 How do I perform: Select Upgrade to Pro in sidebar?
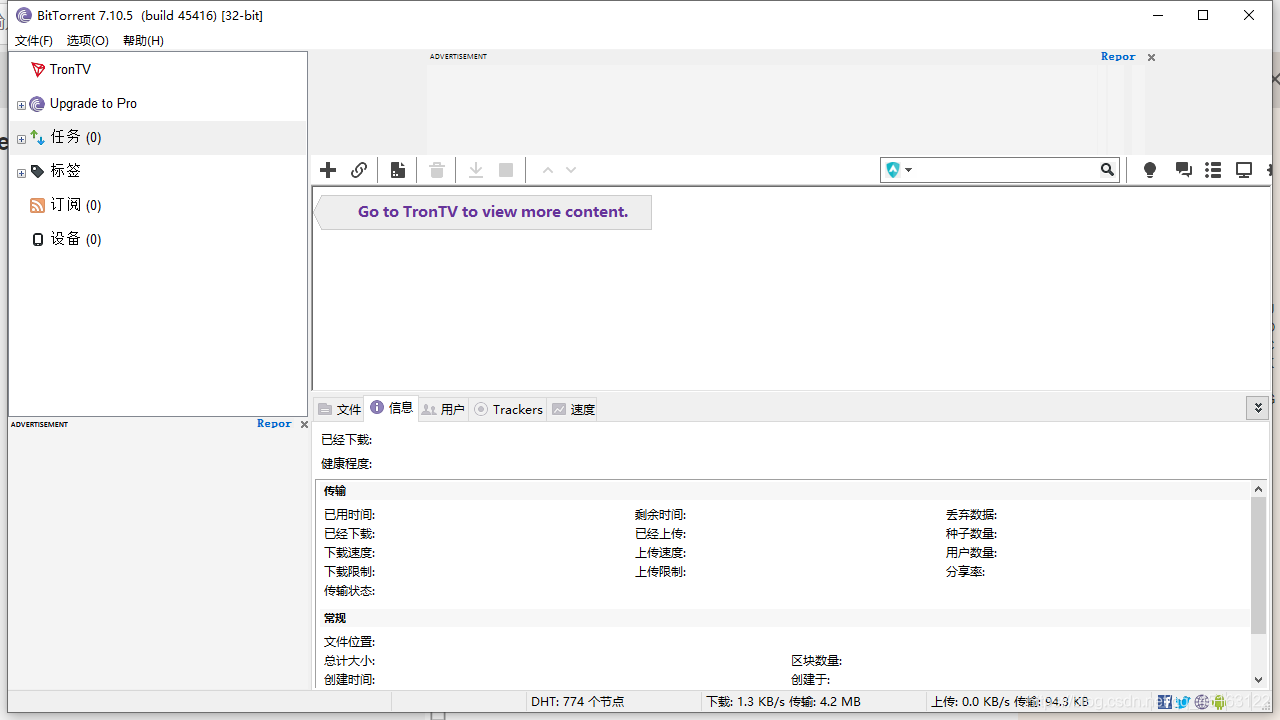click(158, 103)
